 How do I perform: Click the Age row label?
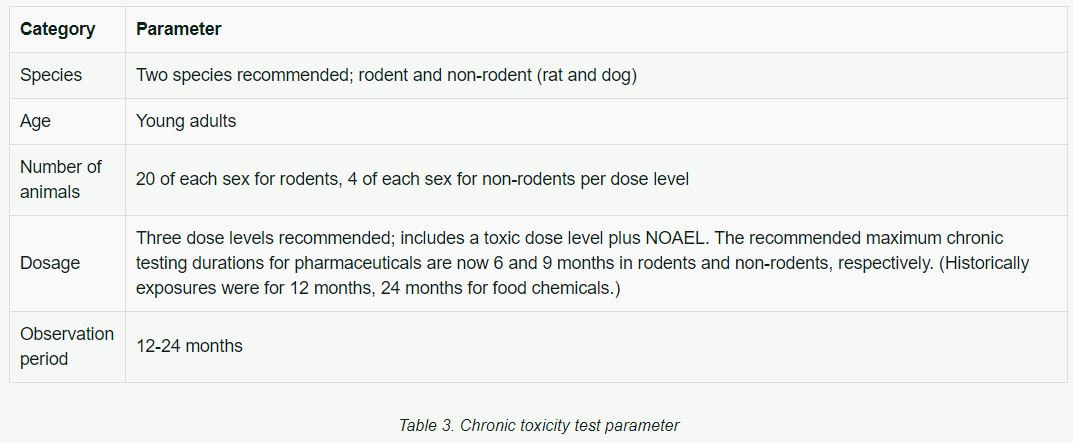pos(36,121)
